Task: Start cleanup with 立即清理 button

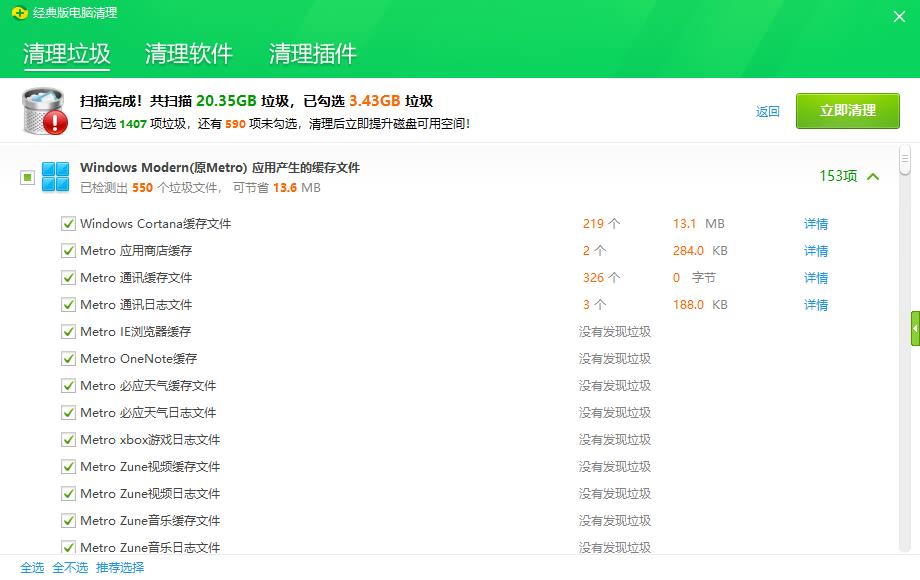Action: pyautogui.click(x=848, y=111)
